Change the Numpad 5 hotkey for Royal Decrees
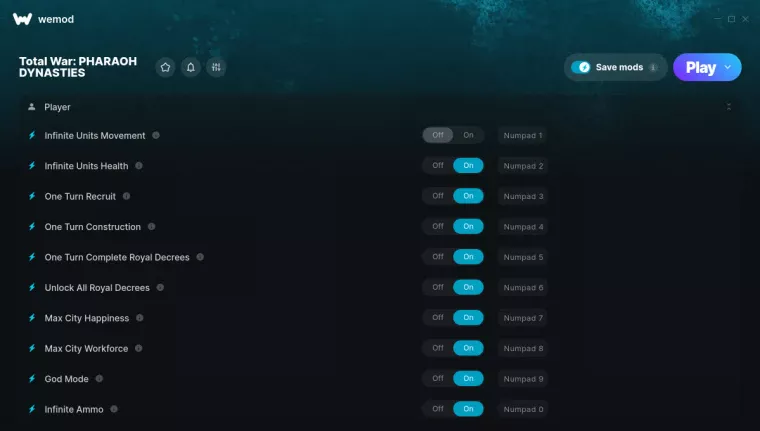The image size is (760, 431). [x=523, y=257]
